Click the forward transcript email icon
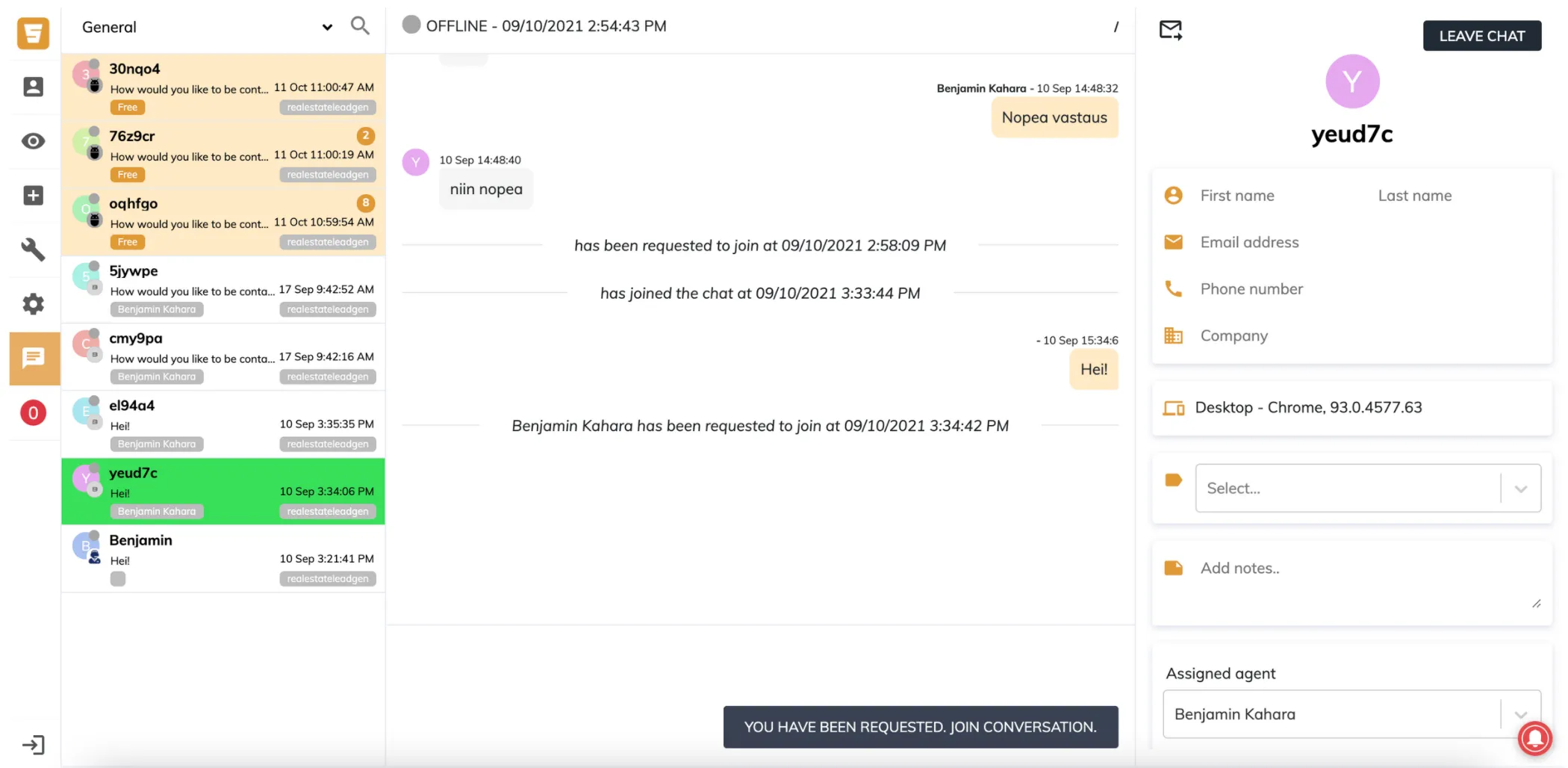The height and width of the screenshot is (768, 1568). pyautogui.click(x=1170, y=30)
